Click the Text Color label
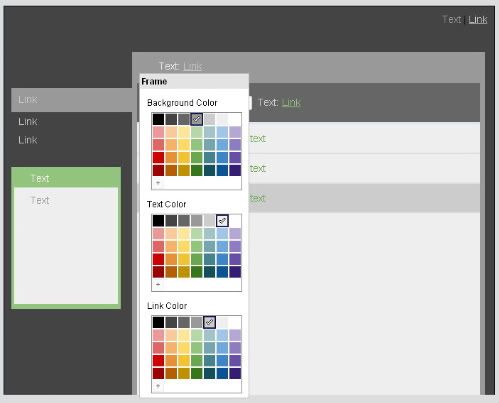Viewport: 499px width, 403px height. pos(167,204)
